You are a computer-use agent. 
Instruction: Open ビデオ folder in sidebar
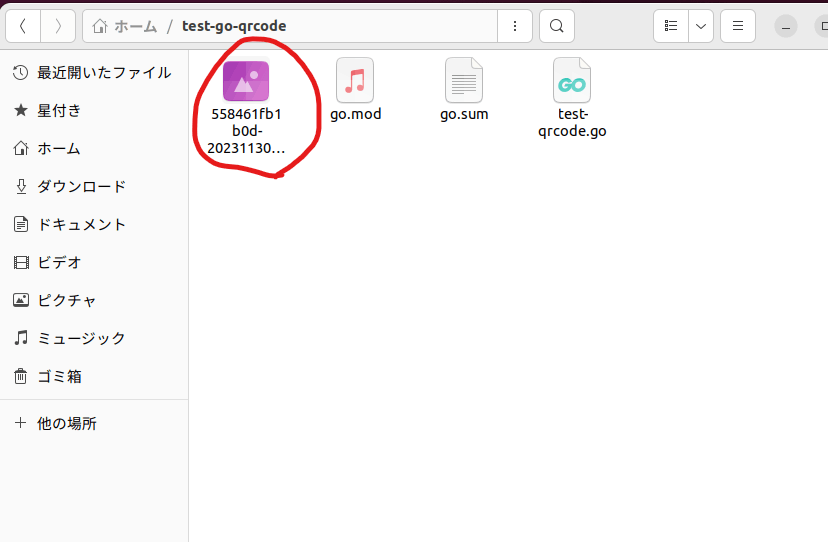click(94, 263)
